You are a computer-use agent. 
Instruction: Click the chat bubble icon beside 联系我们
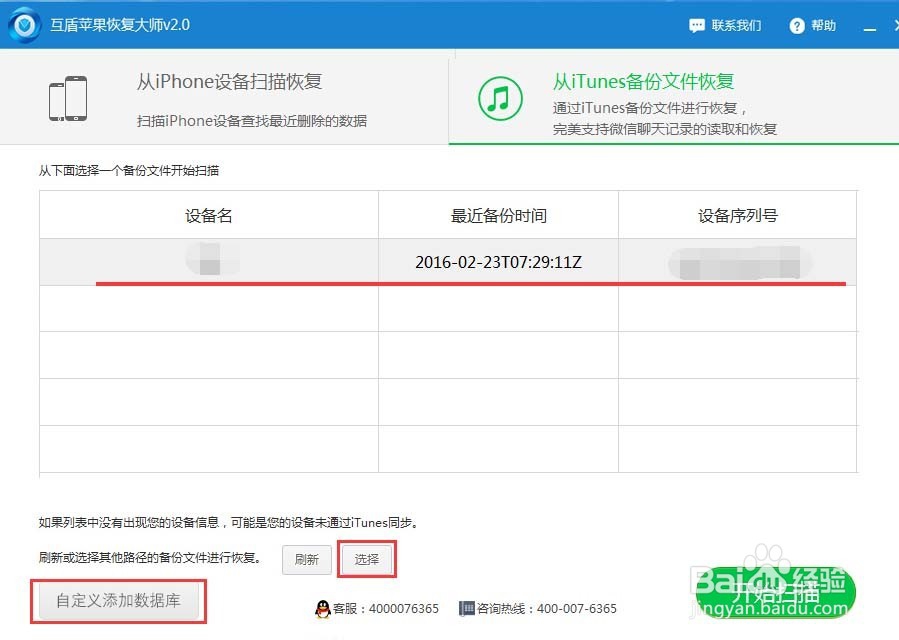pyautogui.click(x=697, y=26)
